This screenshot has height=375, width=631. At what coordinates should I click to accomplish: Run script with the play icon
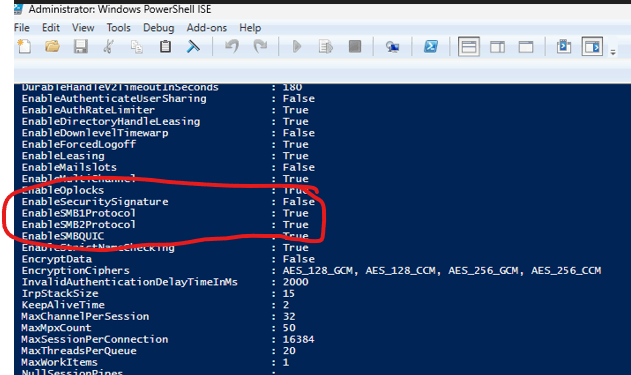click(297, 47)
